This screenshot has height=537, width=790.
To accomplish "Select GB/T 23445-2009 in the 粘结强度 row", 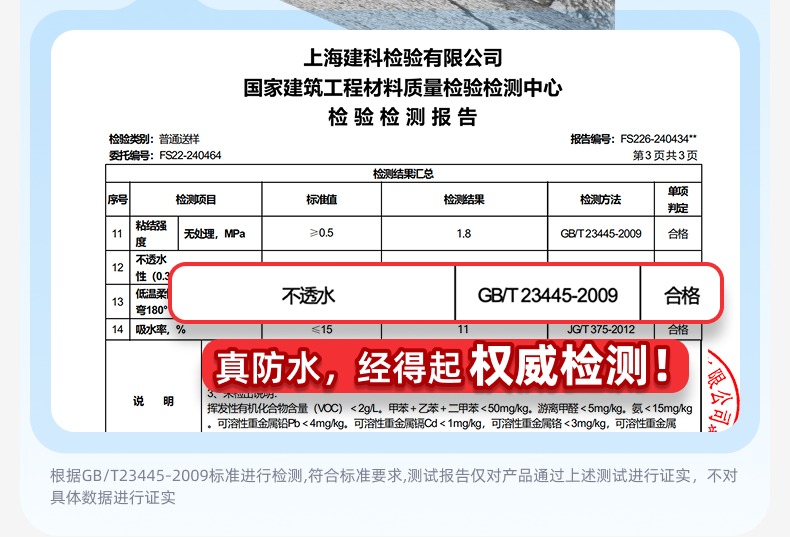I will click(x=601, y=234).
